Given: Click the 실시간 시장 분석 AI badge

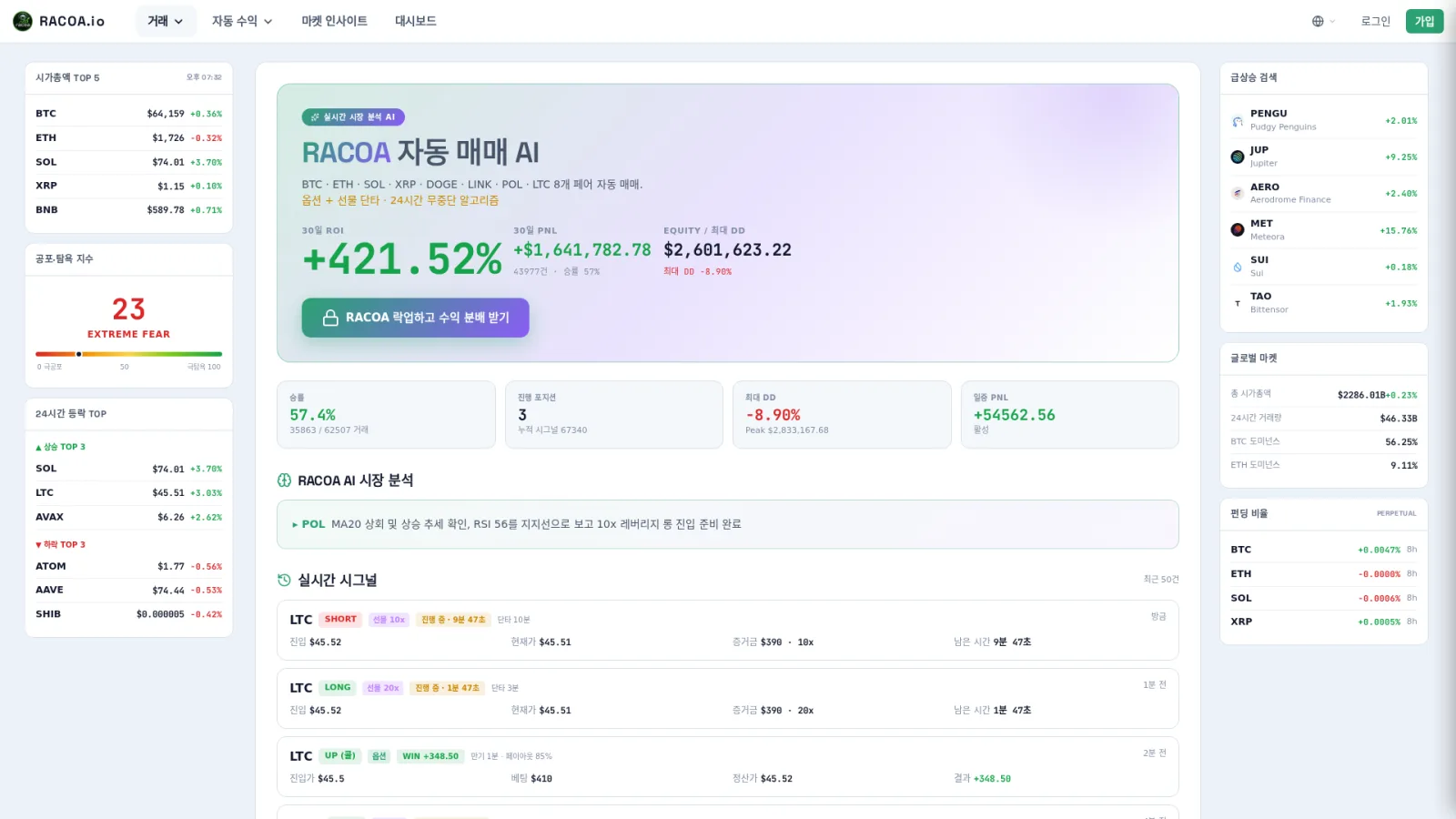Looking at the screenshot, I should pyautogui.click(x=353, y=117).
